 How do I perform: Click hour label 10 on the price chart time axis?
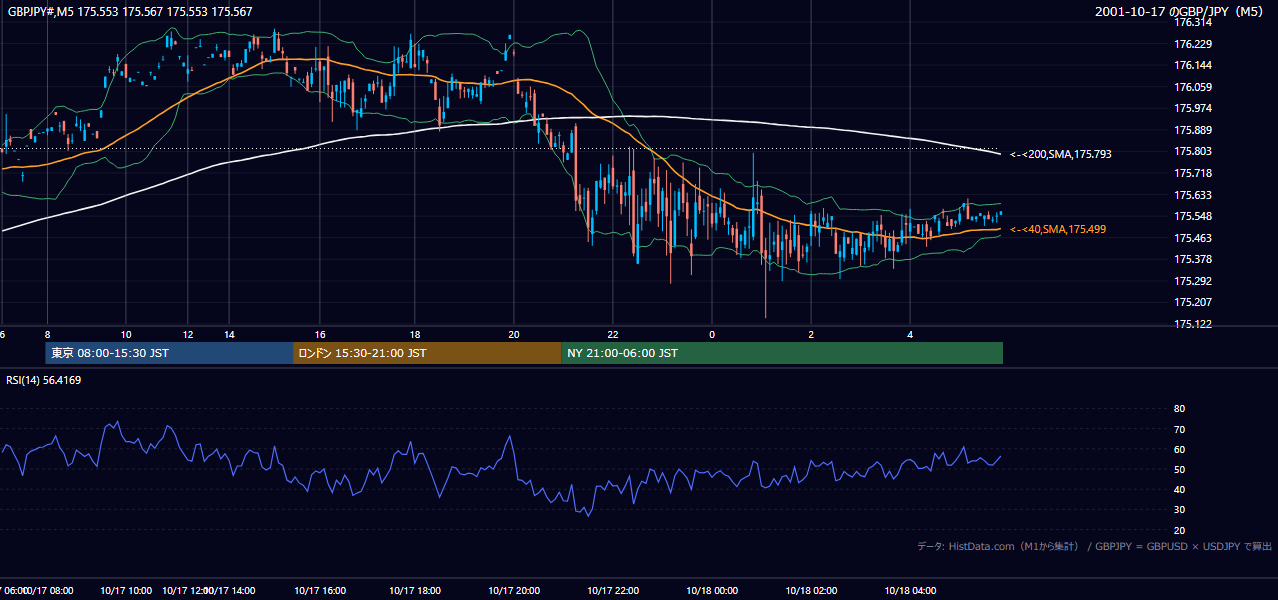(126, 334)
